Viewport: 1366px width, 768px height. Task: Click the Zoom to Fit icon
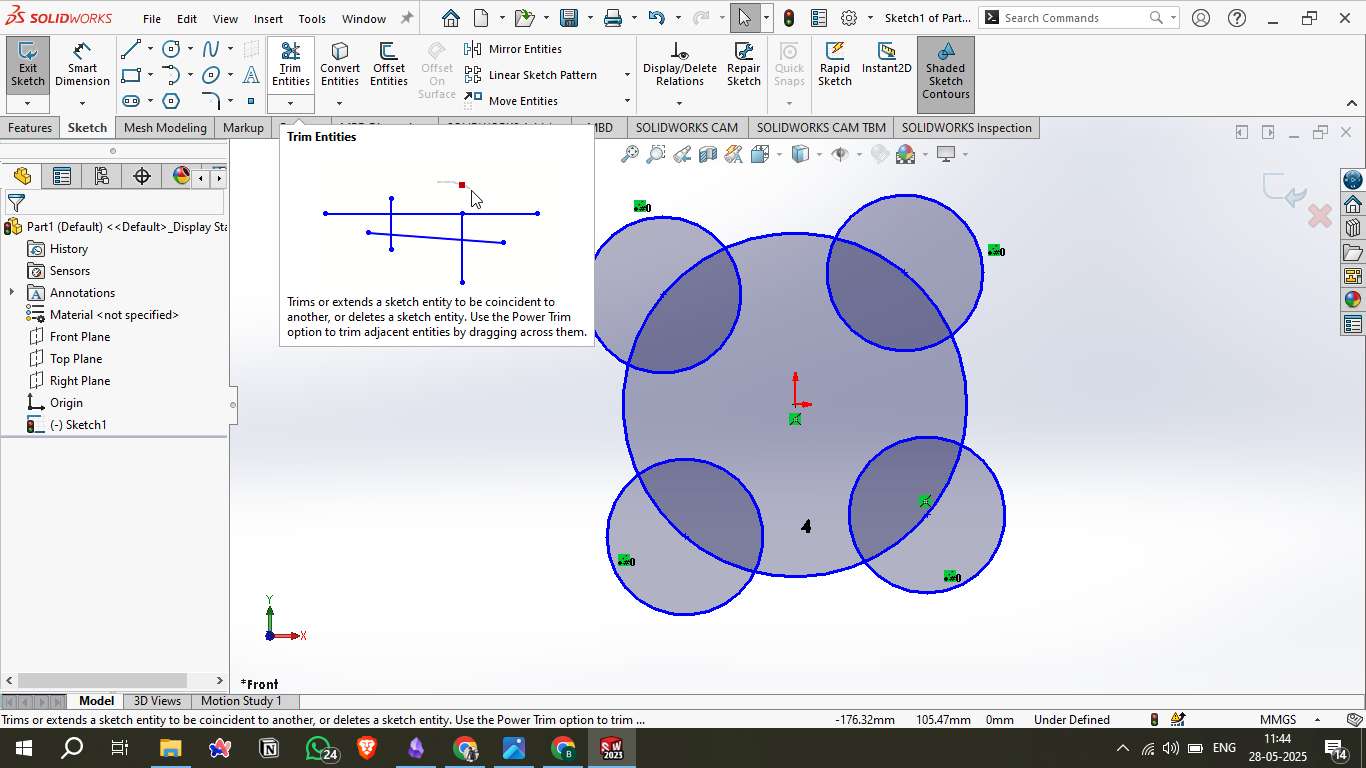(630, 154)
